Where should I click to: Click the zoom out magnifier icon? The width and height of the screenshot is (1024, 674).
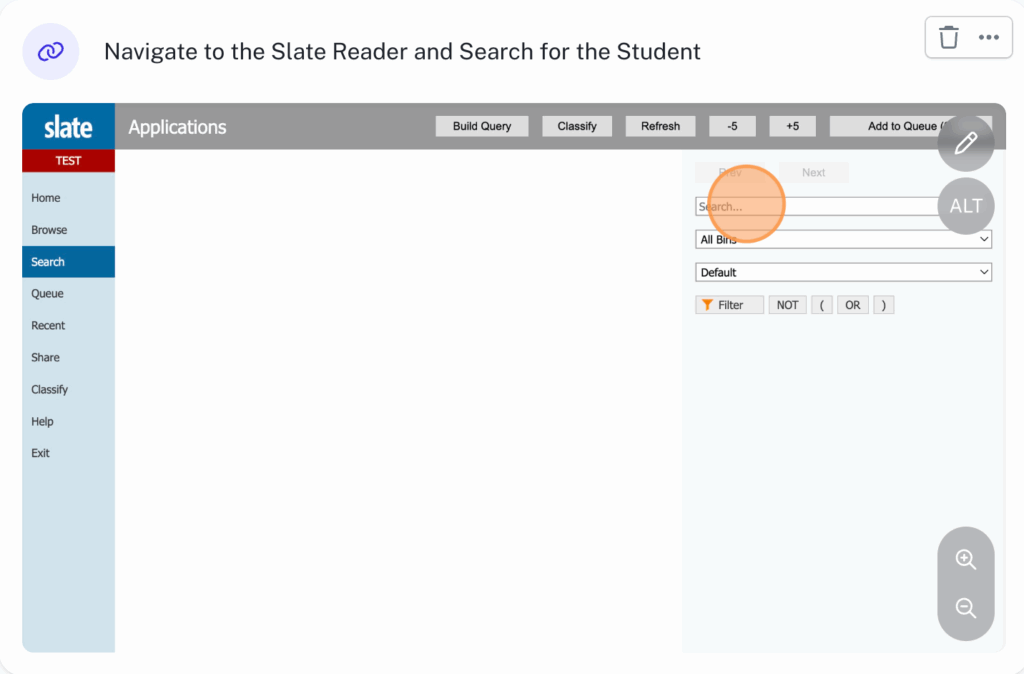965,608
